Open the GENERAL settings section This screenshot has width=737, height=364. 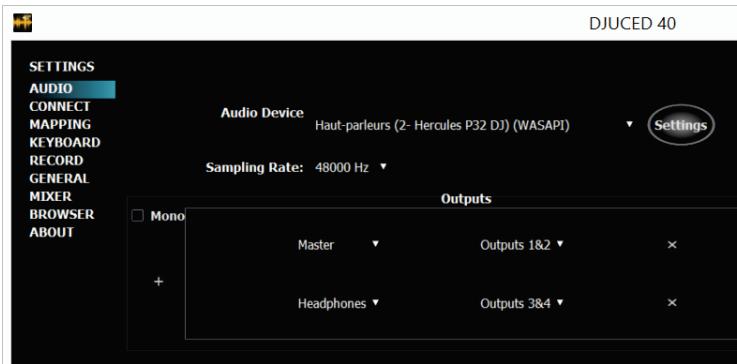pyautogui.click(x=59, y=179)
